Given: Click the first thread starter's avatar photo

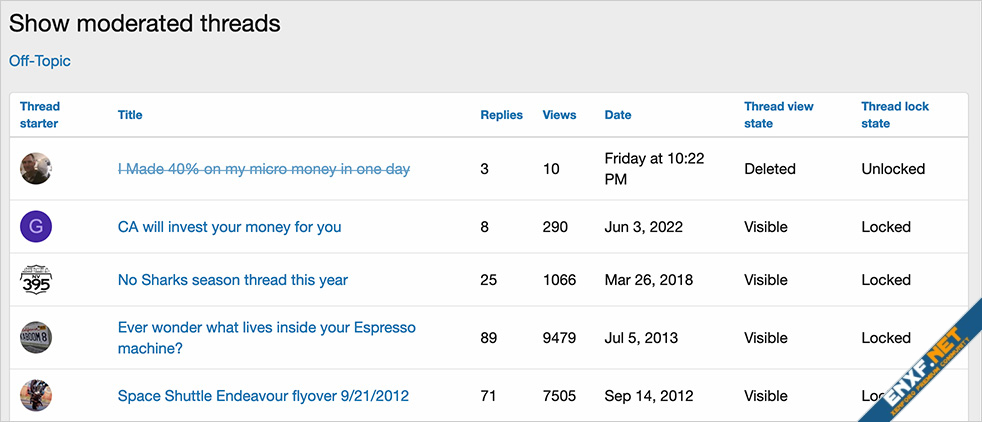Looking at the screenshot, I should click(x=36, y=169).
